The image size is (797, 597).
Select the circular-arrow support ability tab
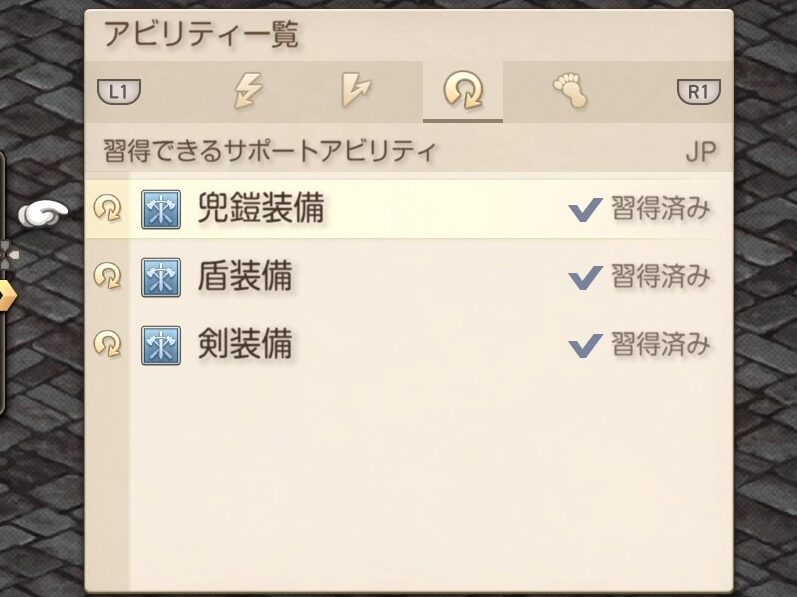(463, 92)
